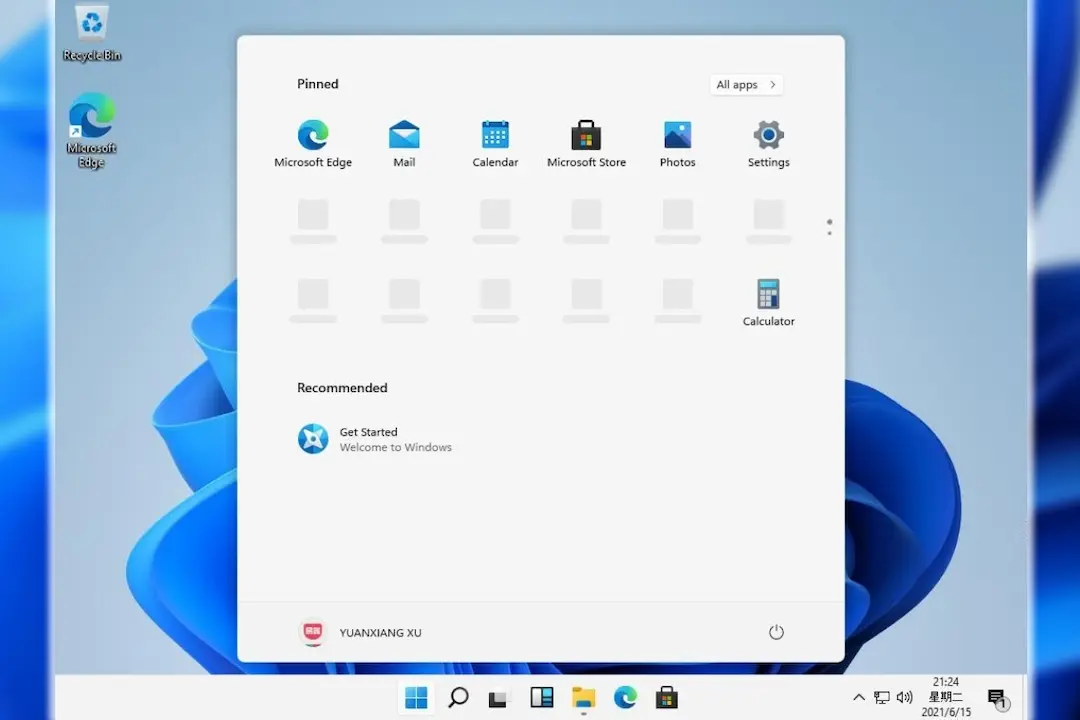The width and height of the screenshot is (1080, 720).
Task: Open Microsoft Store in pinned section
Action: point(586,143)
